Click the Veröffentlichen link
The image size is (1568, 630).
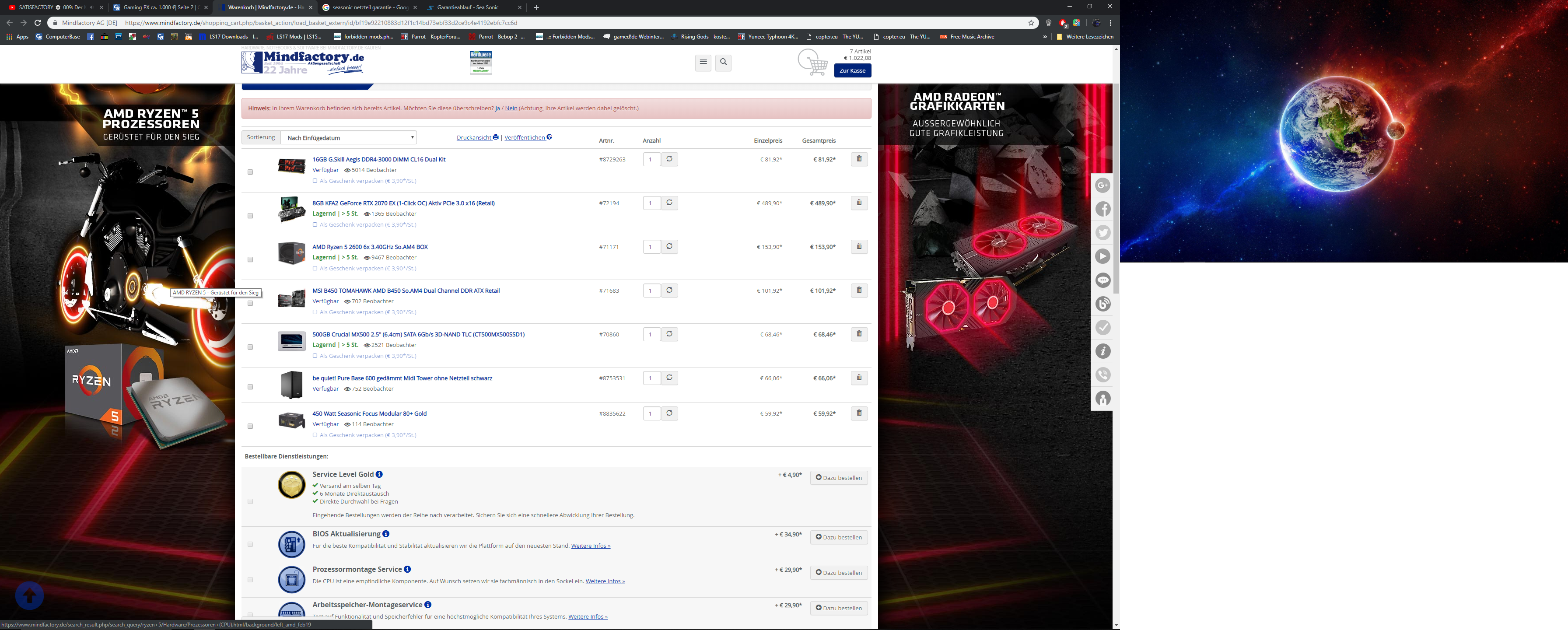pos(528,137)
